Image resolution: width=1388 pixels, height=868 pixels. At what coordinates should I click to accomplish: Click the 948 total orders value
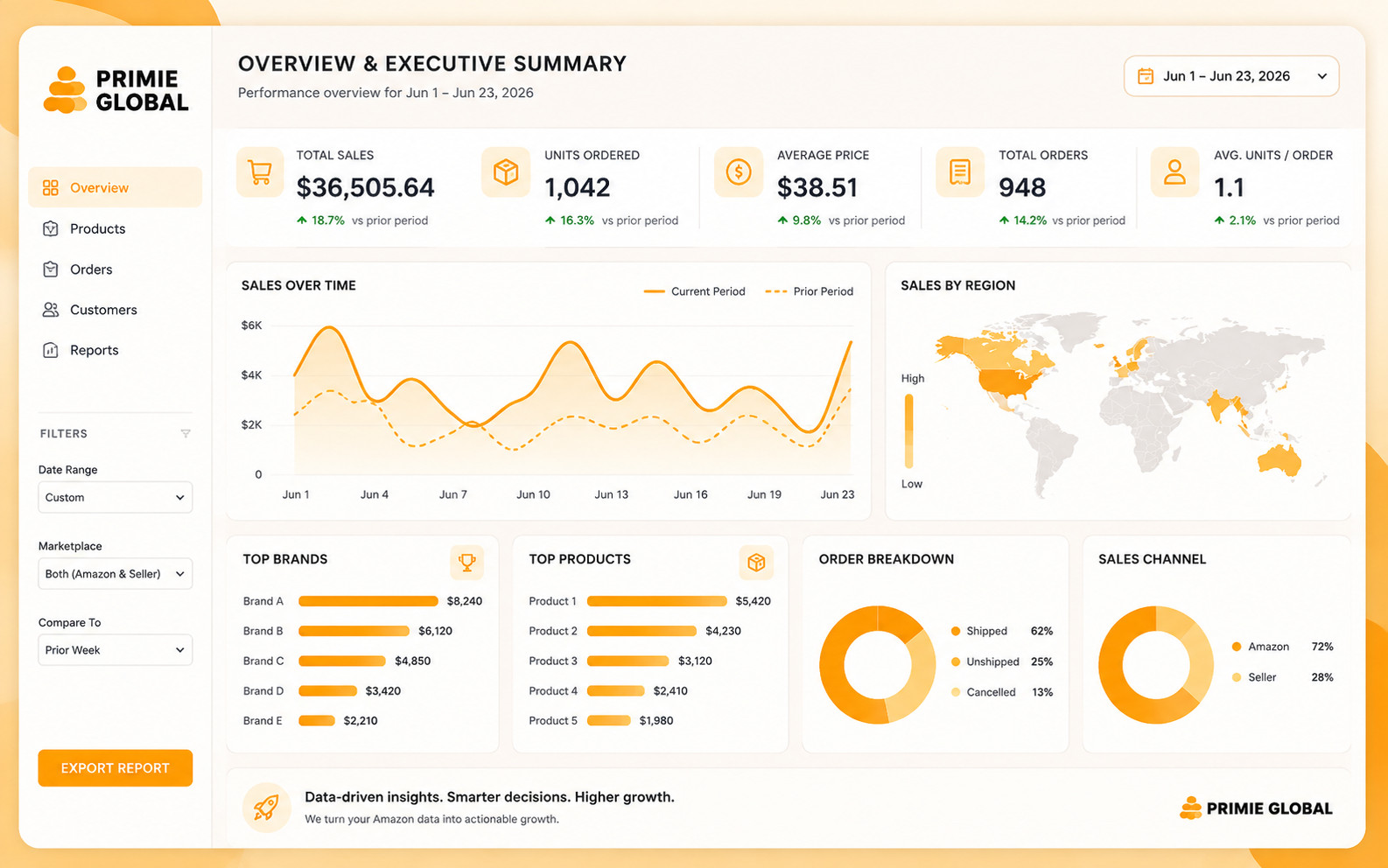[1022, 187]
